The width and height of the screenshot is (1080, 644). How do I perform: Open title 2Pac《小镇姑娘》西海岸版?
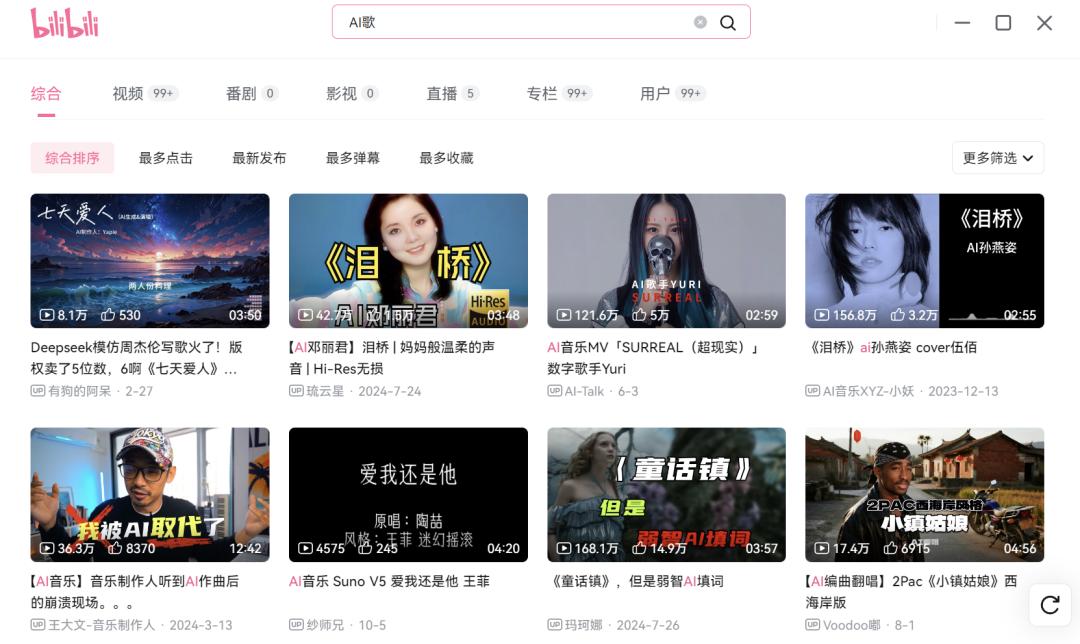click(x=911, y=592)
